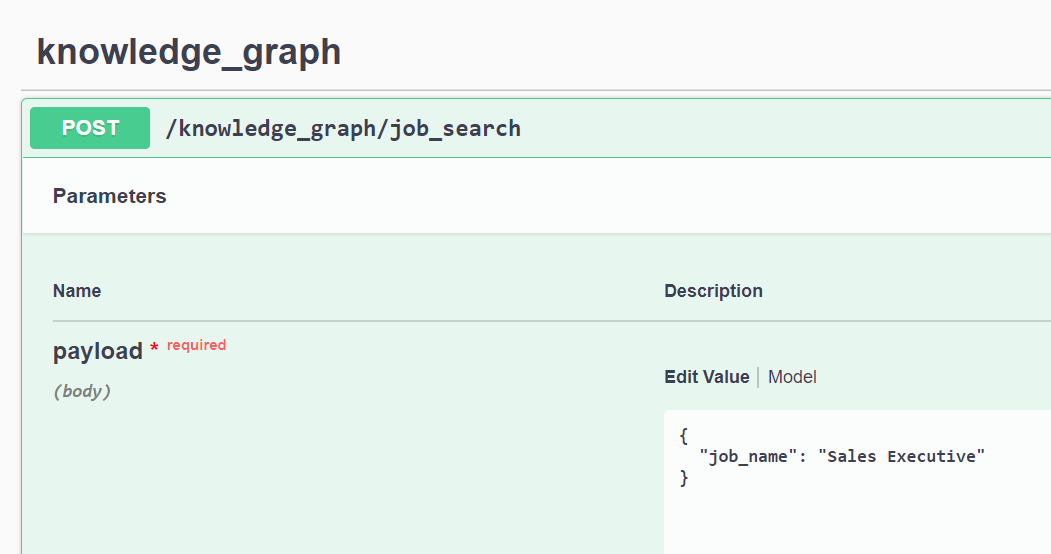This screenshot has width=1051, height=554.
Task: Click the opening curly brace in payload
Action: click(684, 435)
